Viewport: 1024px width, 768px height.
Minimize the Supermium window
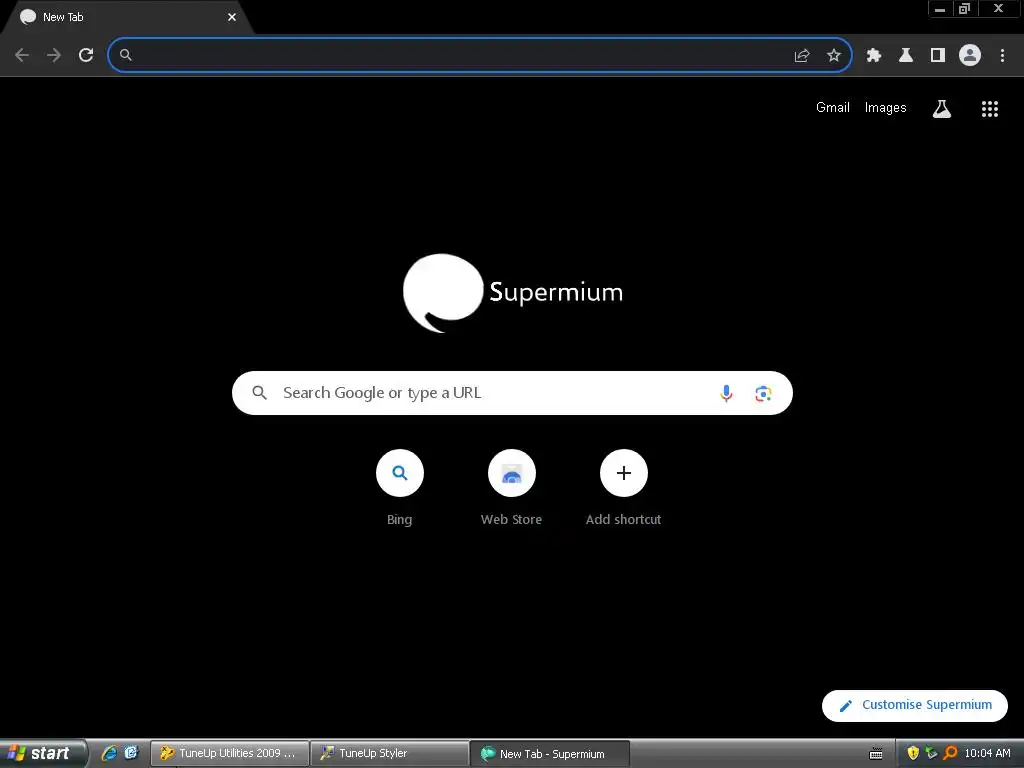pos(940,9)
